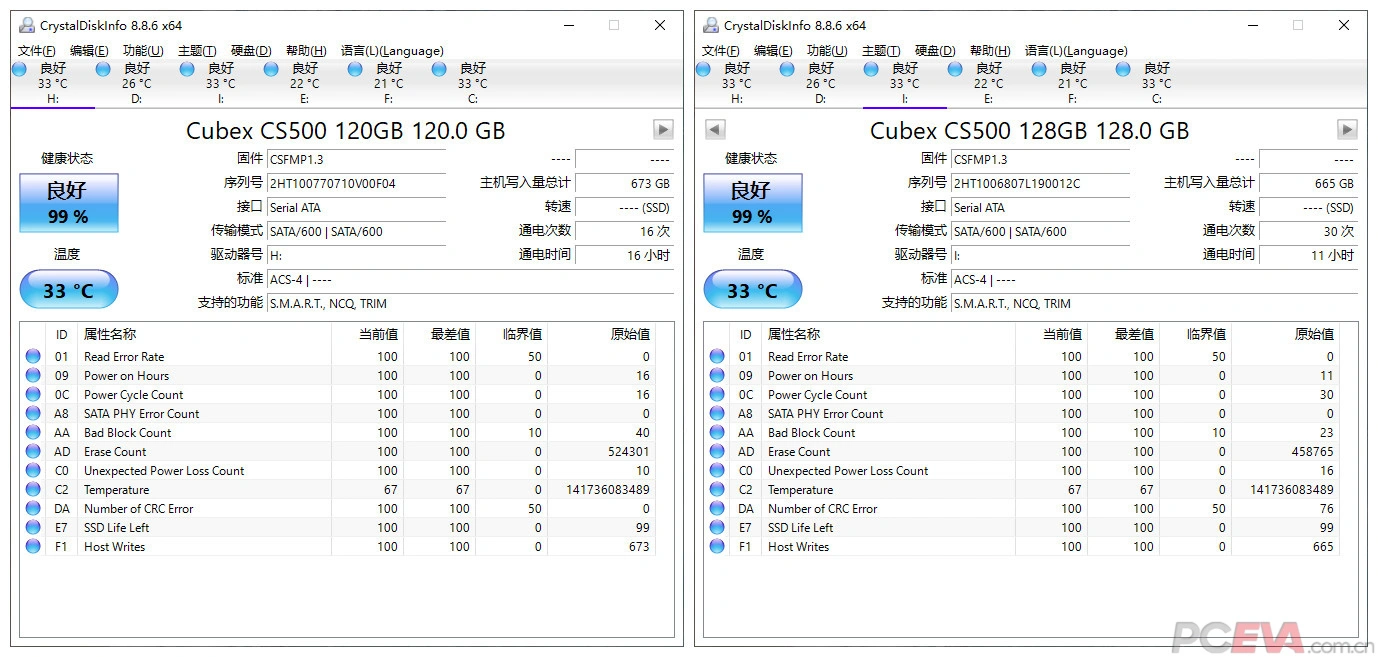Click firmware field CSFMP1.3 in left window

pyautogui.click(x=356, y=159)
